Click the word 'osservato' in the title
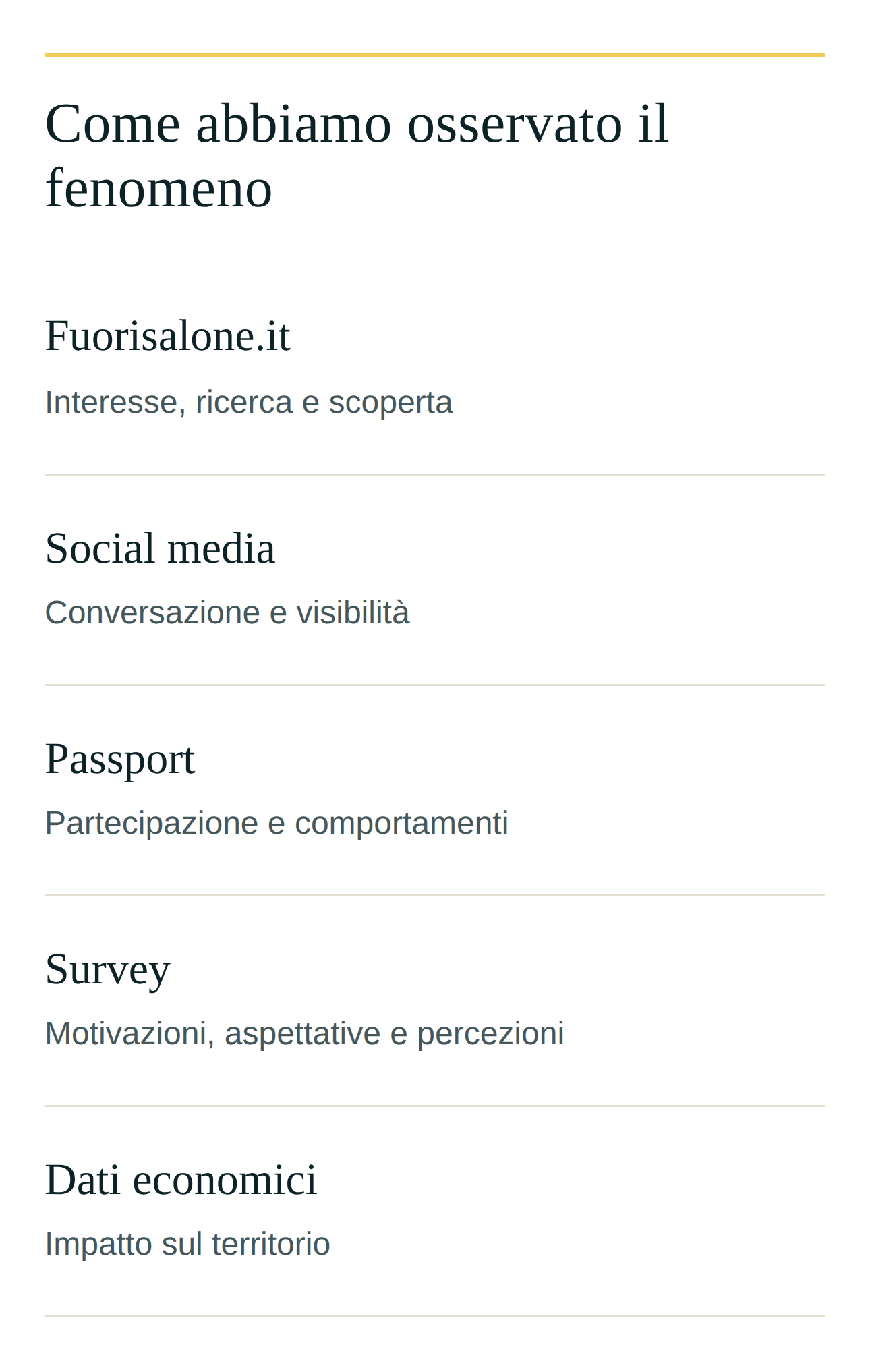The image size is (870, 1372). point(515,123)
